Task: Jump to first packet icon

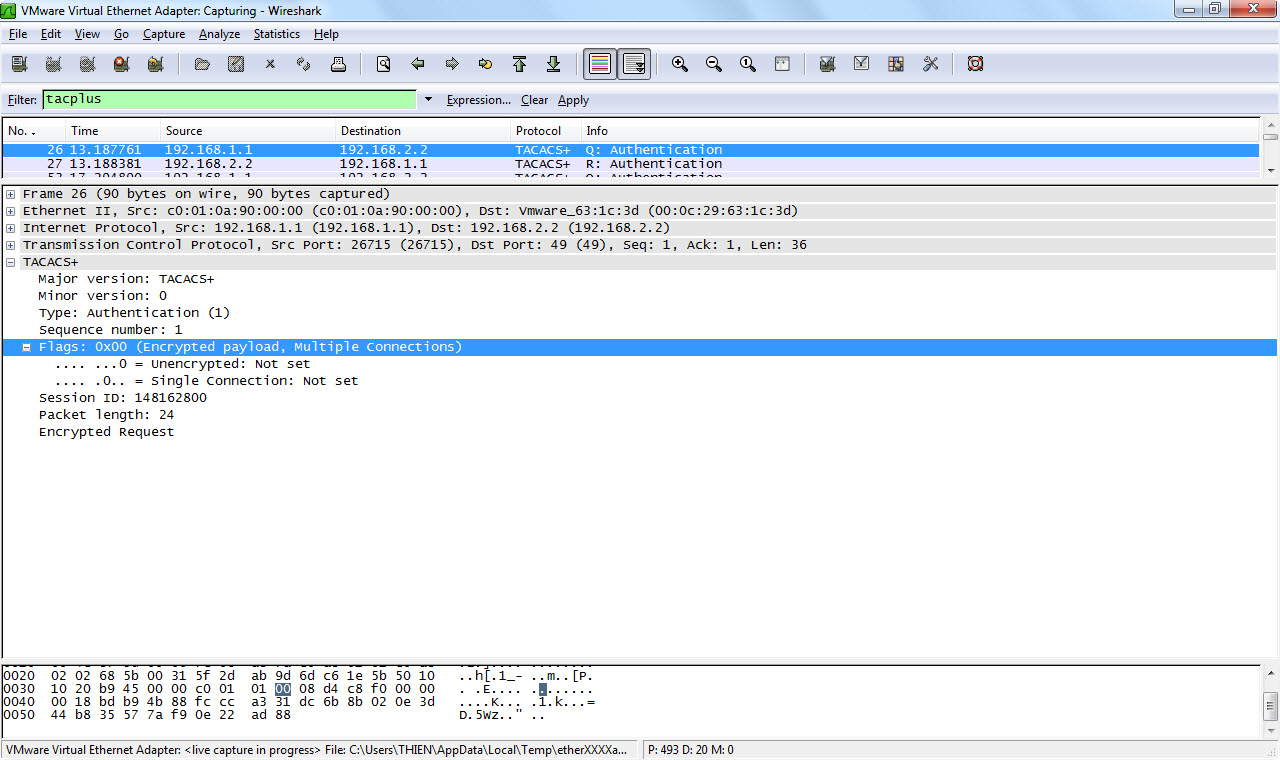Action: click(x=519, y=64)
